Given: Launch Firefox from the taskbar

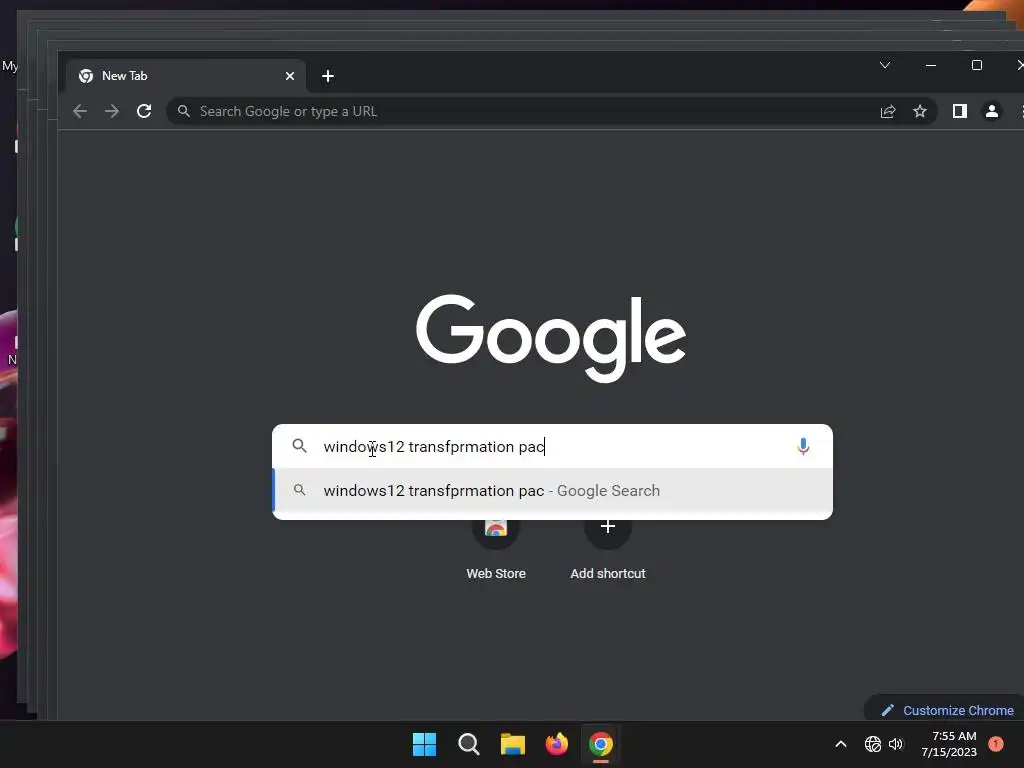Looking at the screenshot, I should pyautogui.click(x=556, y=744).
